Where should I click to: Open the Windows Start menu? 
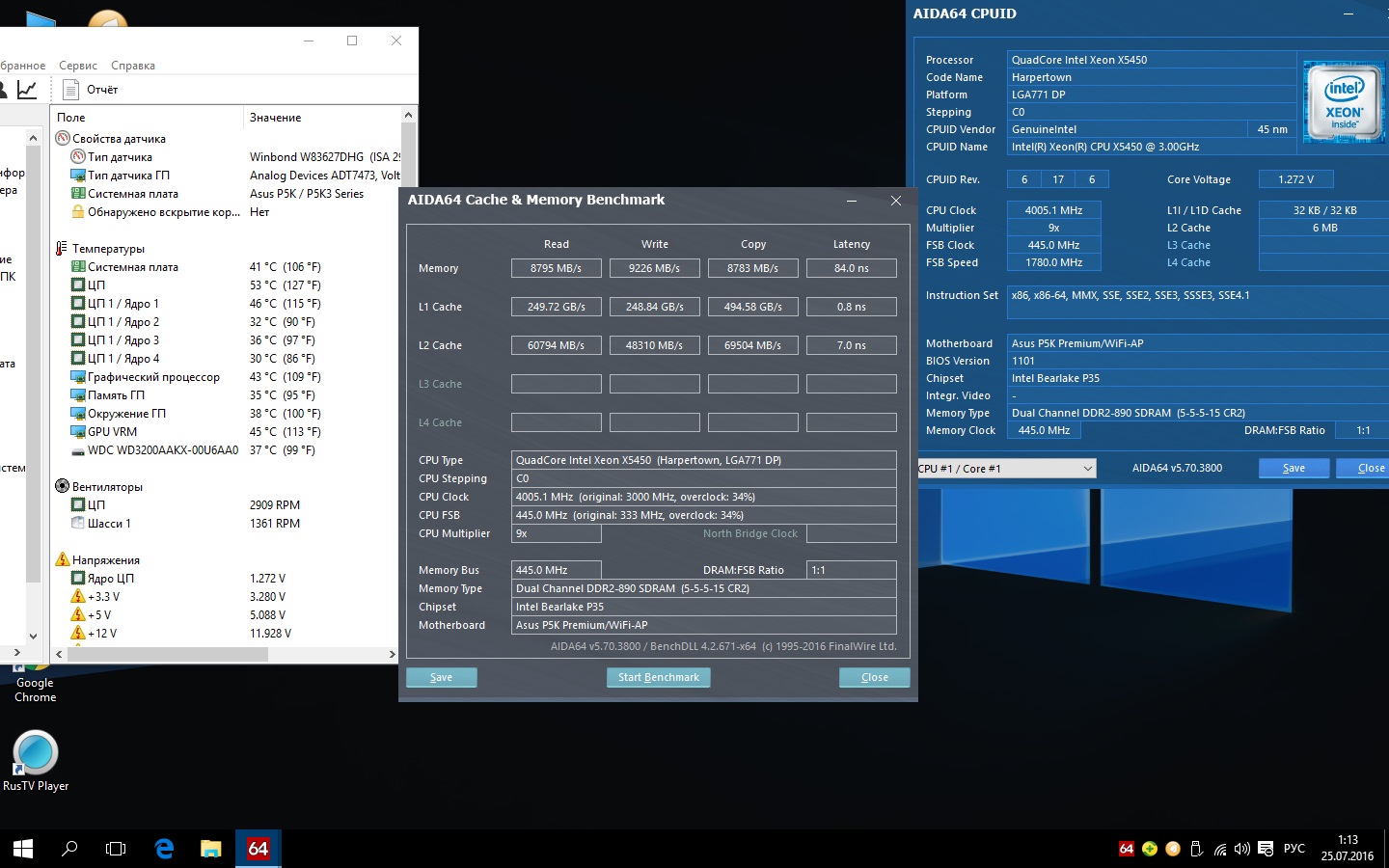23,849
